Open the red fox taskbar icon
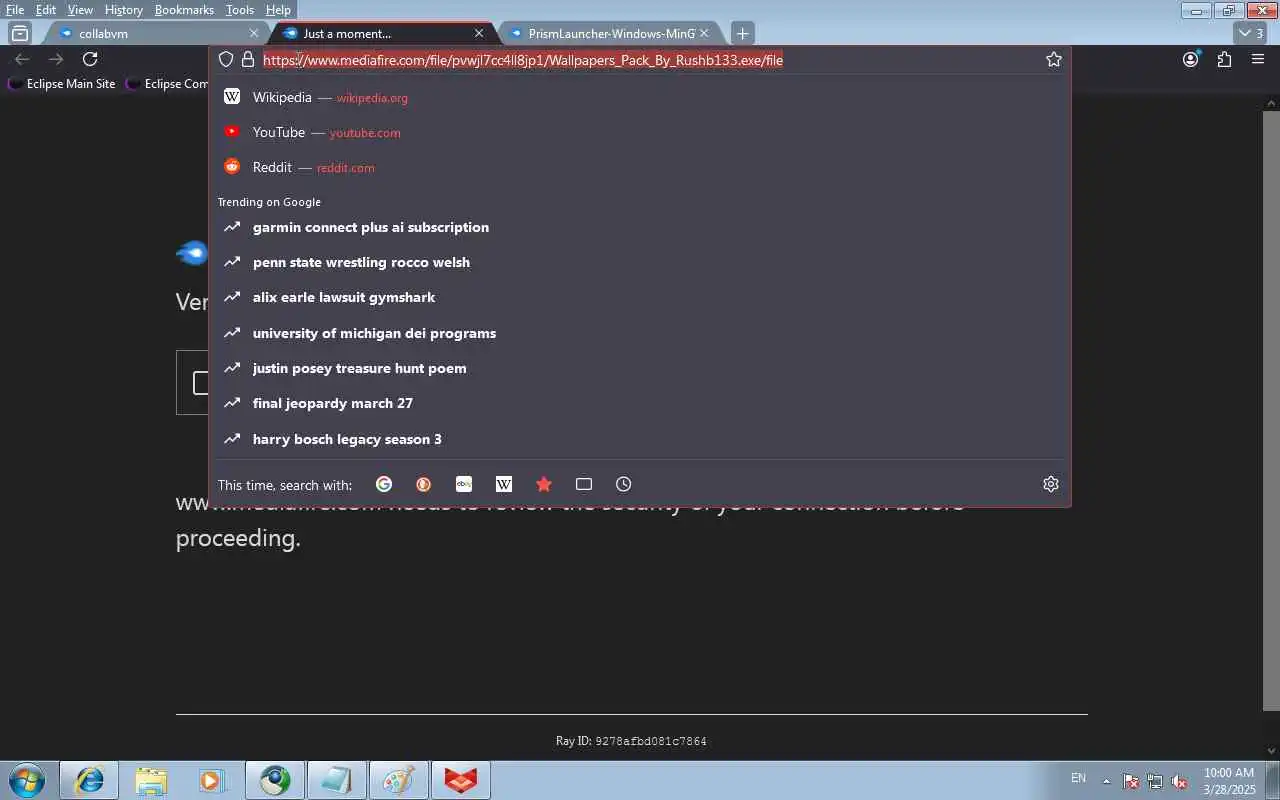Image resolution: width=1280 pixels, height=800 pixels. pos(461,780)
